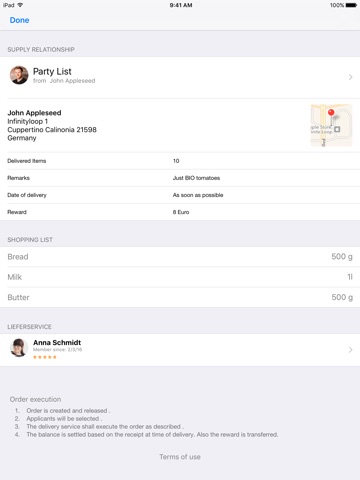Click the red map pin marker
This screenshot has width=360, height=480.
[x=331, y=113]
